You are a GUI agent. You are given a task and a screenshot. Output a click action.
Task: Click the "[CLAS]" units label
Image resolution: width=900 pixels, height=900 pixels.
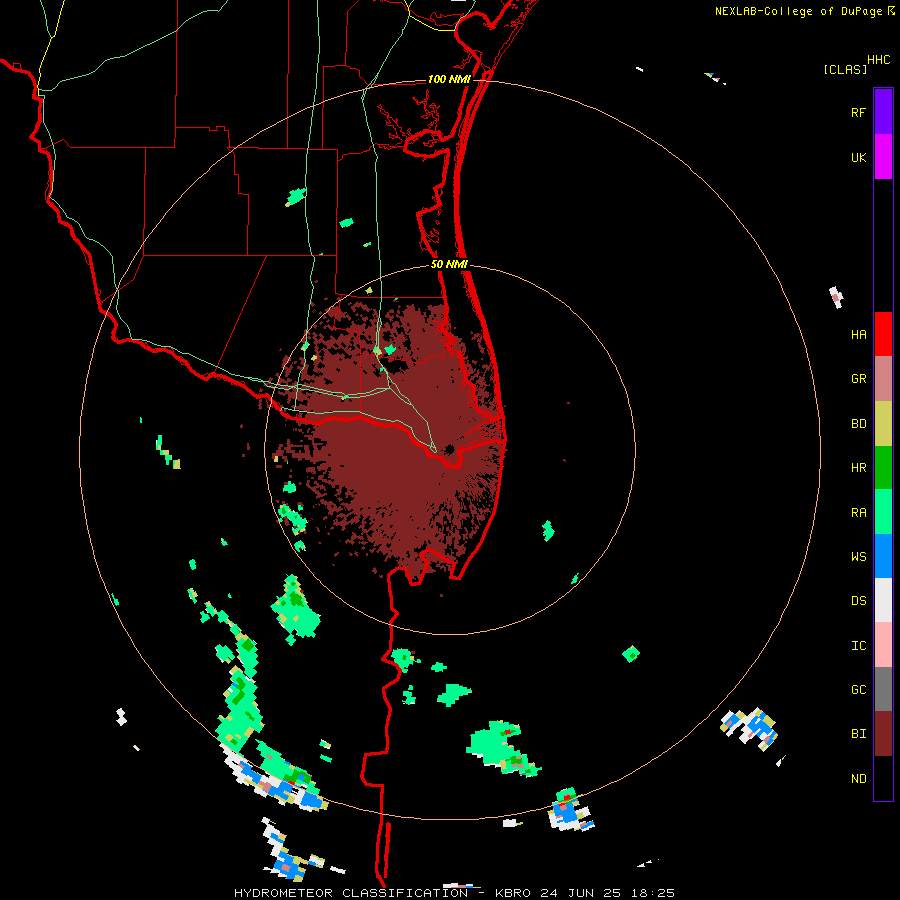coord(845,69)
